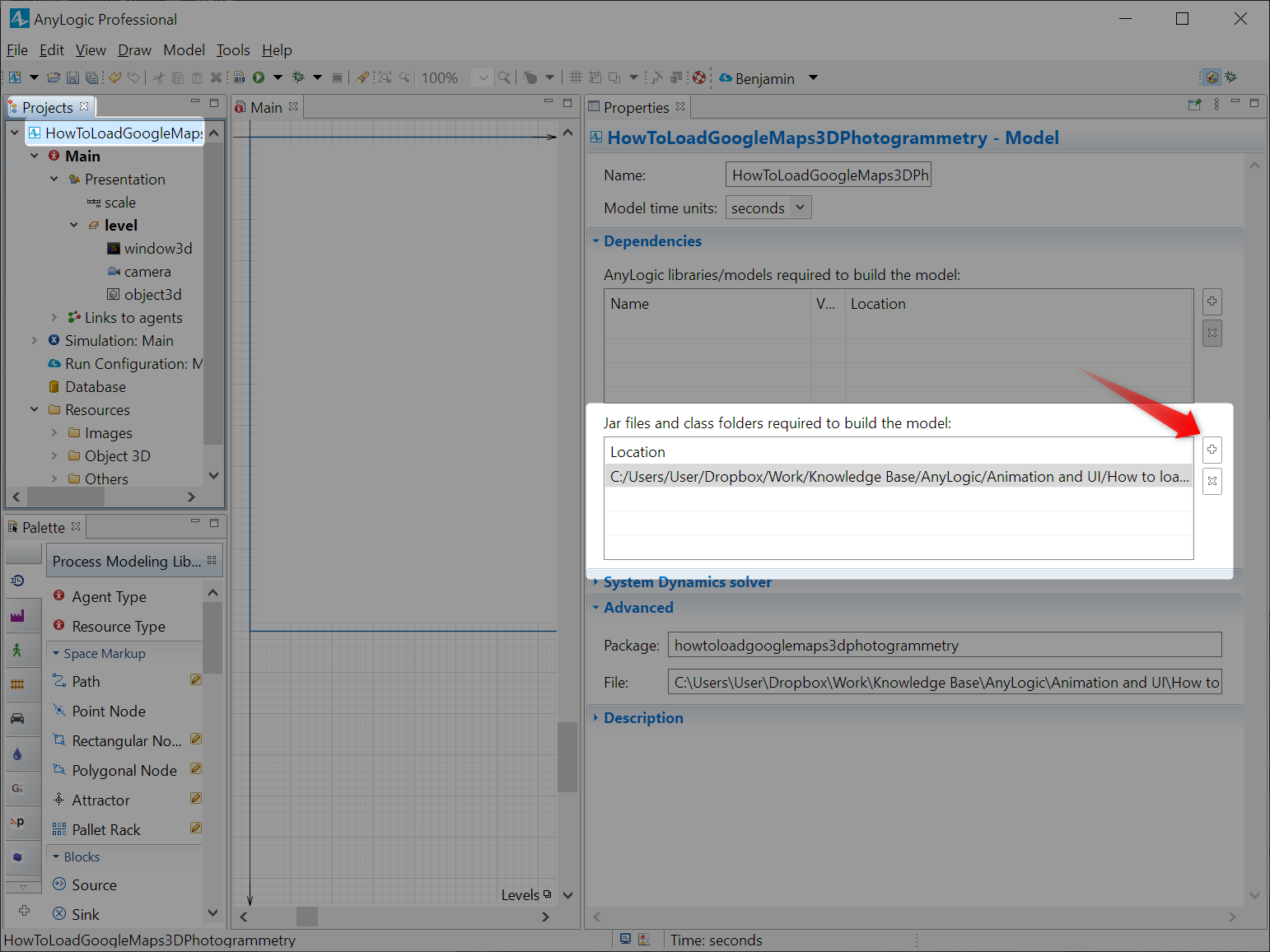Toggle the grid display toolbar button
The height and width of the screenshot is (952, 1270).
coord(576,77)
